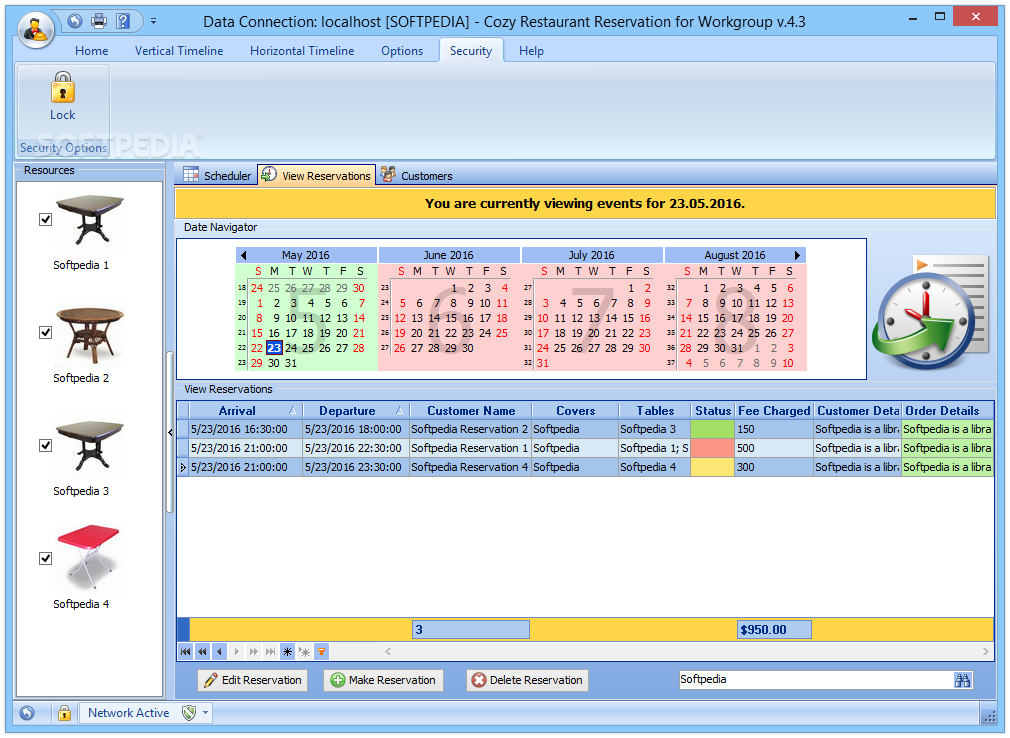Select highlighted date 23 in May 2016
Viewport: 1010px width, 738px height.
click(274, 348)
